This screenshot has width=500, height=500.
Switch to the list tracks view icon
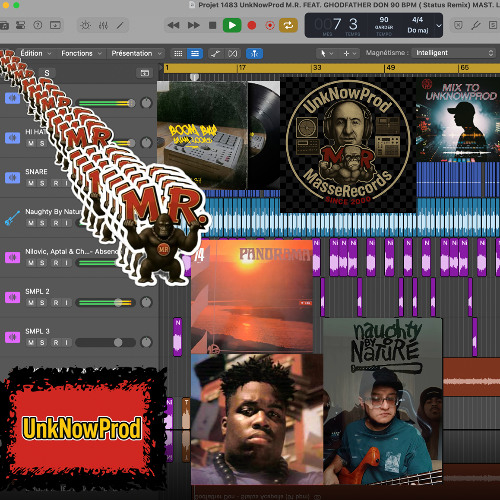pyautogui.click(x=195, y=54)
